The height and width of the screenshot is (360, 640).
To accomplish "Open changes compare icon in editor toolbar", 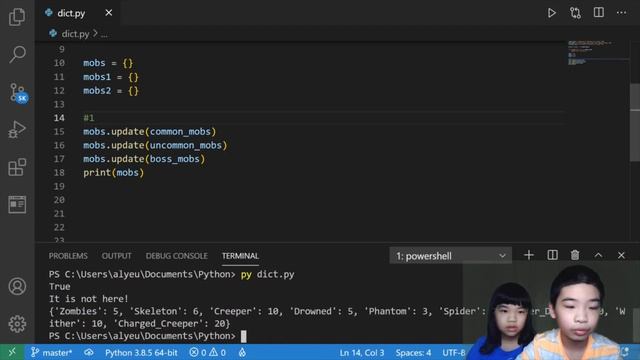I will [x=575, y=13].
